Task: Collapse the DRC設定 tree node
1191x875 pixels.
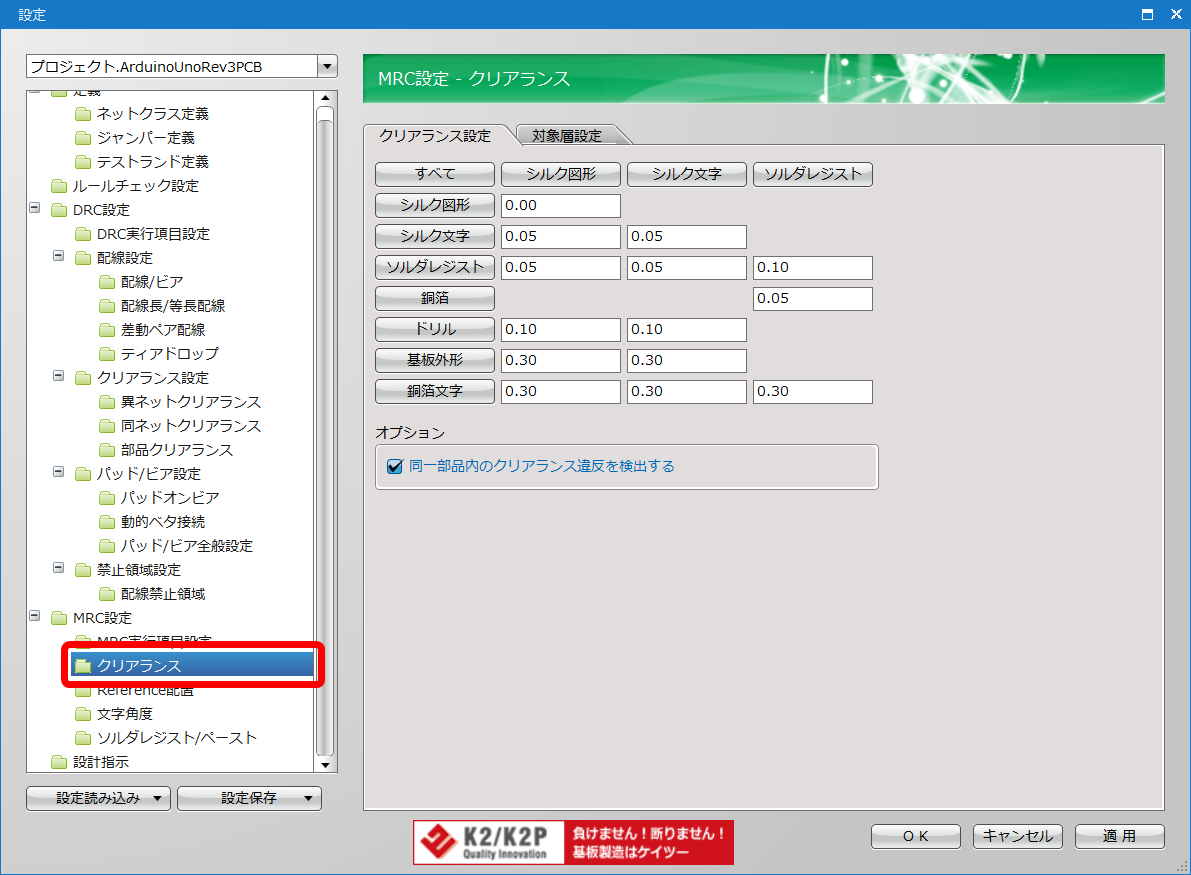Action: tap(35, 210)
